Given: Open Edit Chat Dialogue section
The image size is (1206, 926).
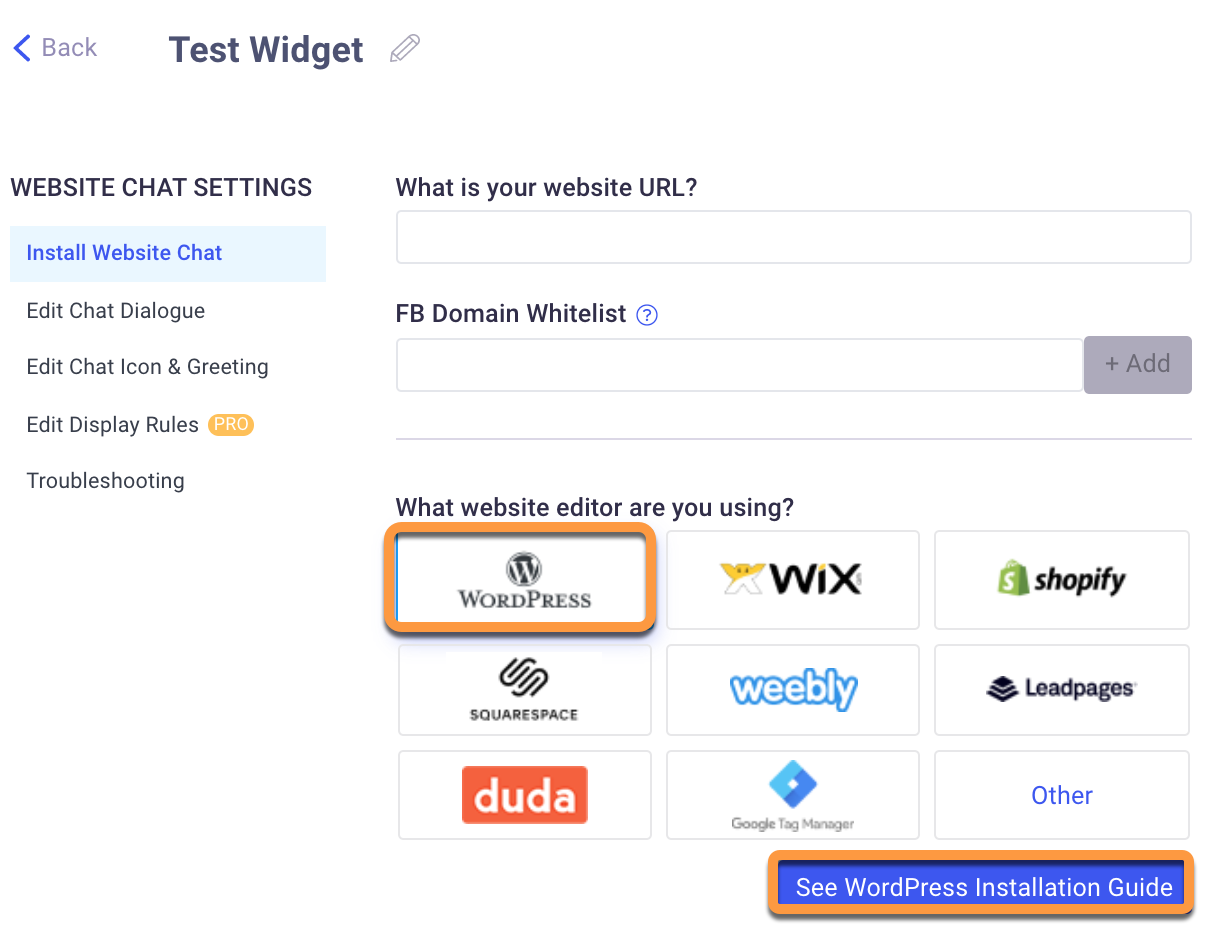Looking at the screenshot, I should 116,311.
